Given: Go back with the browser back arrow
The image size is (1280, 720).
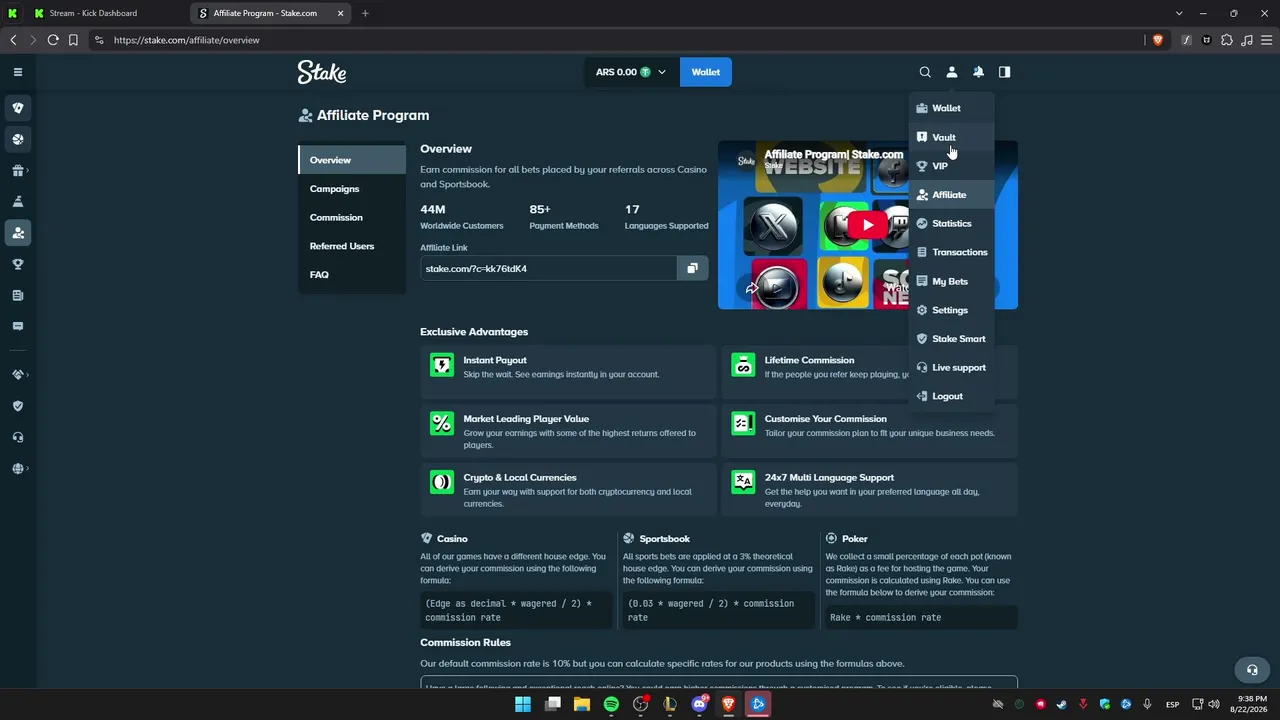Looking at the screenshot, I should pos(13,40).
